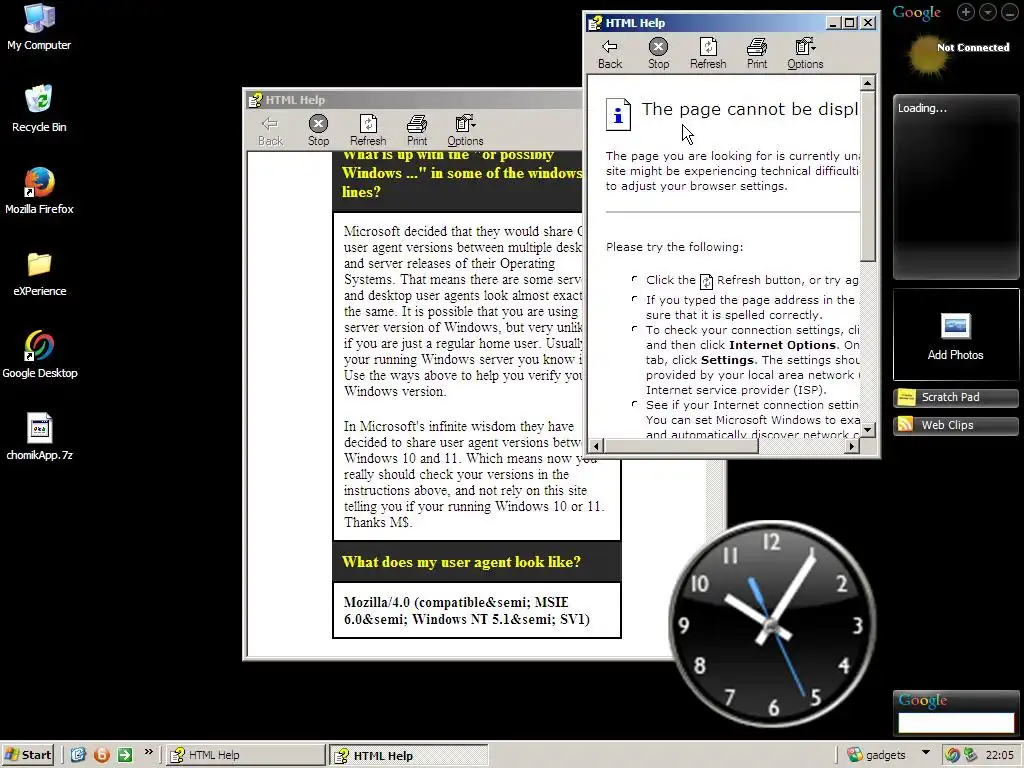Select the Recycle Bin desktop icon
The height and width of the screenshot is (768, 1024).
point(39,109)
